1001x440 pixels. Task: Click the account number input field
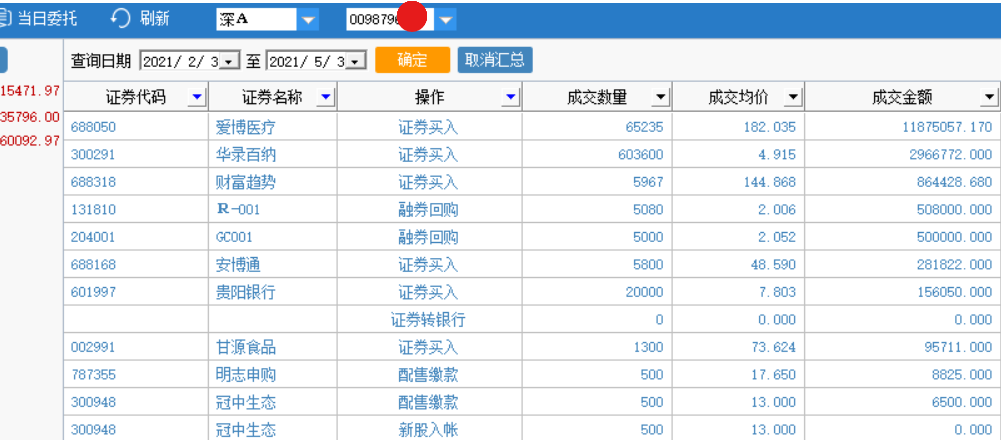[x=390, y=20]
